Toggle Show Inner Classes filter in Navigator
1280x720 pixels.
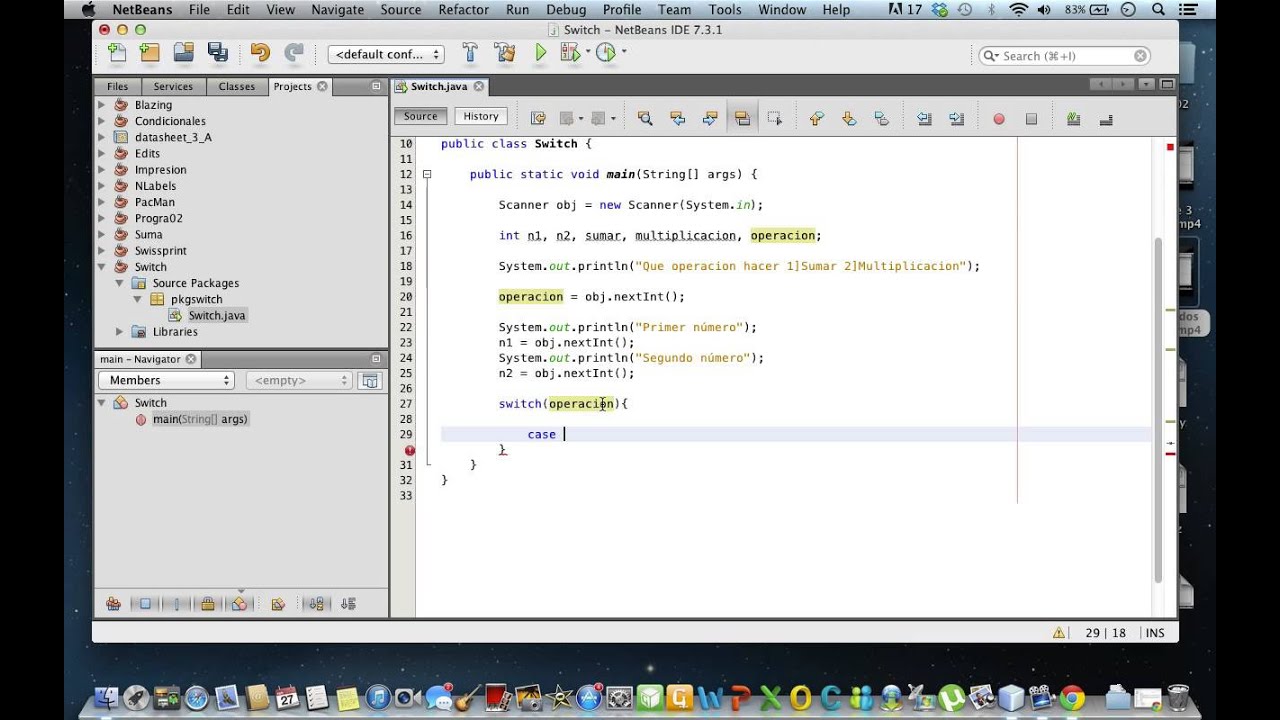(239, 603)
